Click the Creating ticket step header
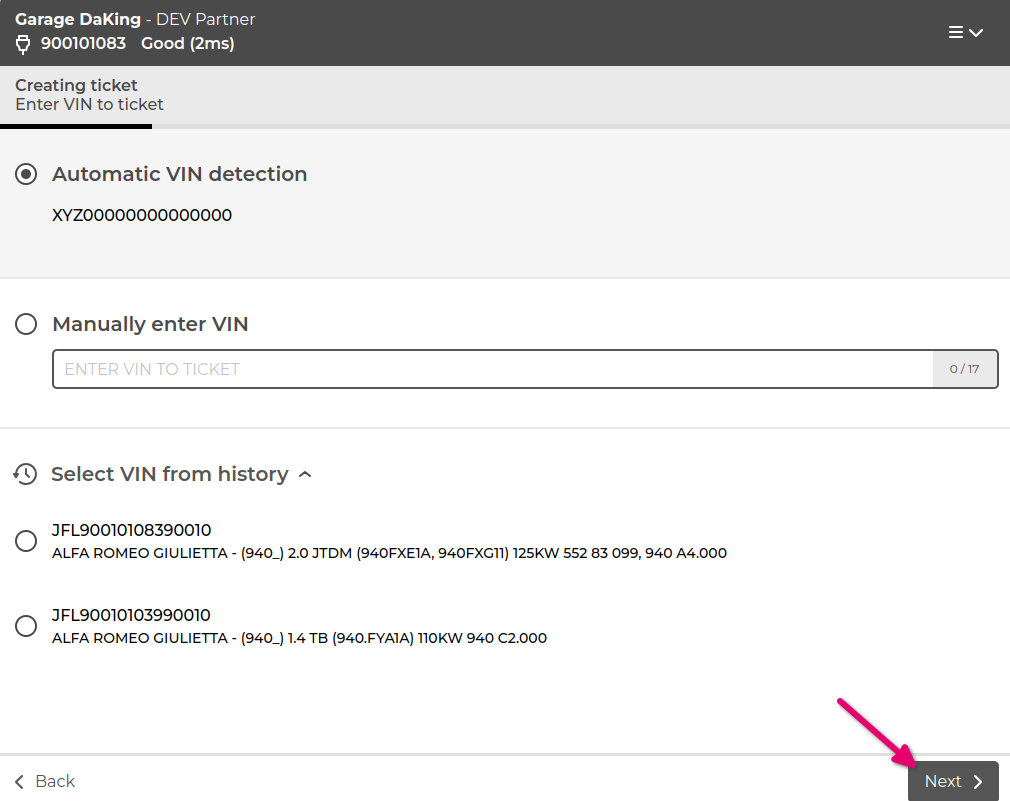1010x801 pixels. pos(78,85)
